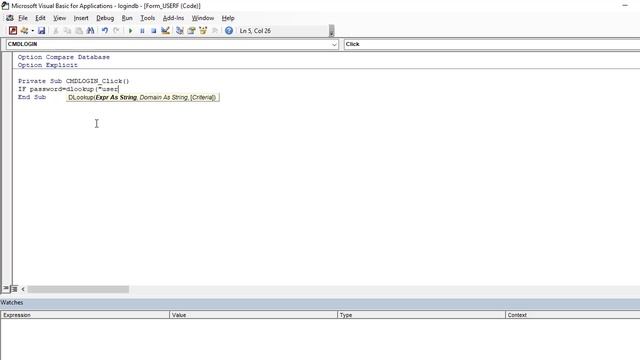Click the 'End Sub' line
Viewport: 640px width, 360px height.
click(x=32, y=97)
